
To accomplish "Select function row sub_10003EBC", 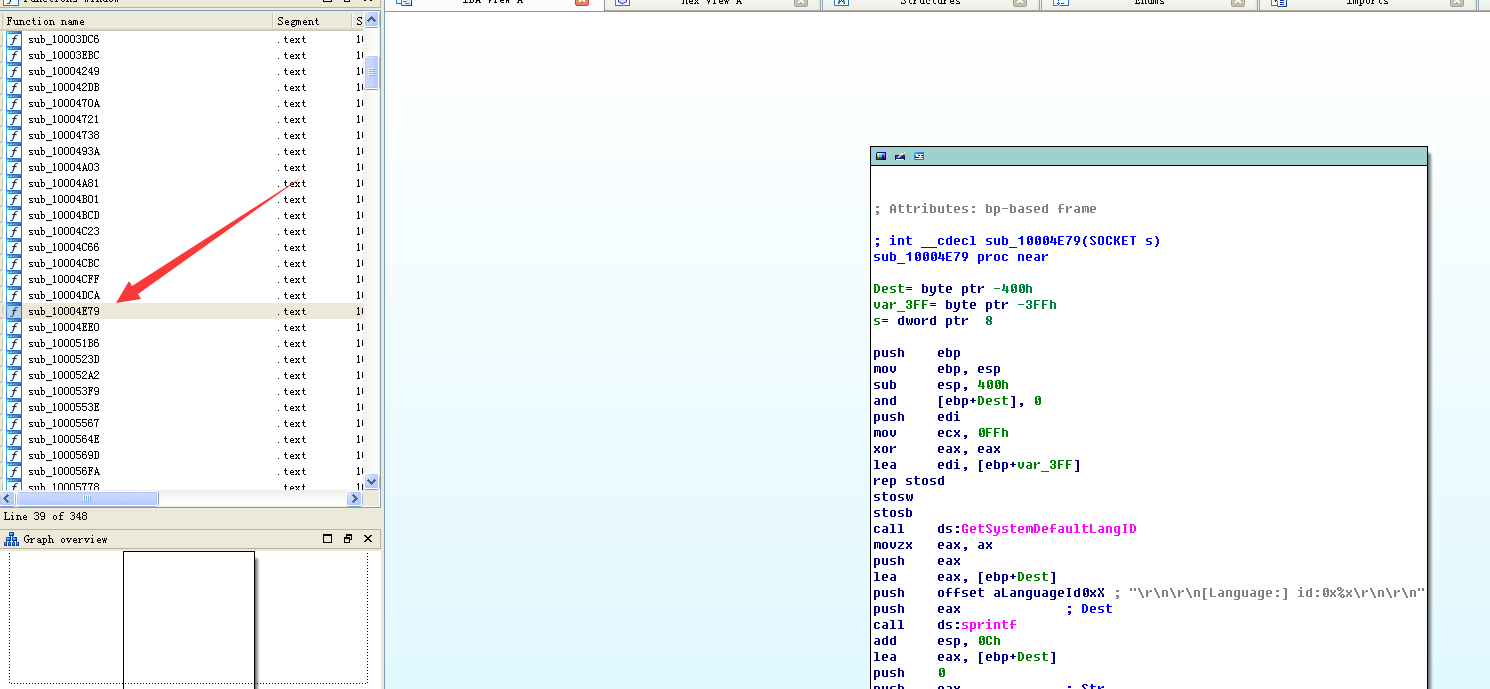I will click(x=183, y=55).
